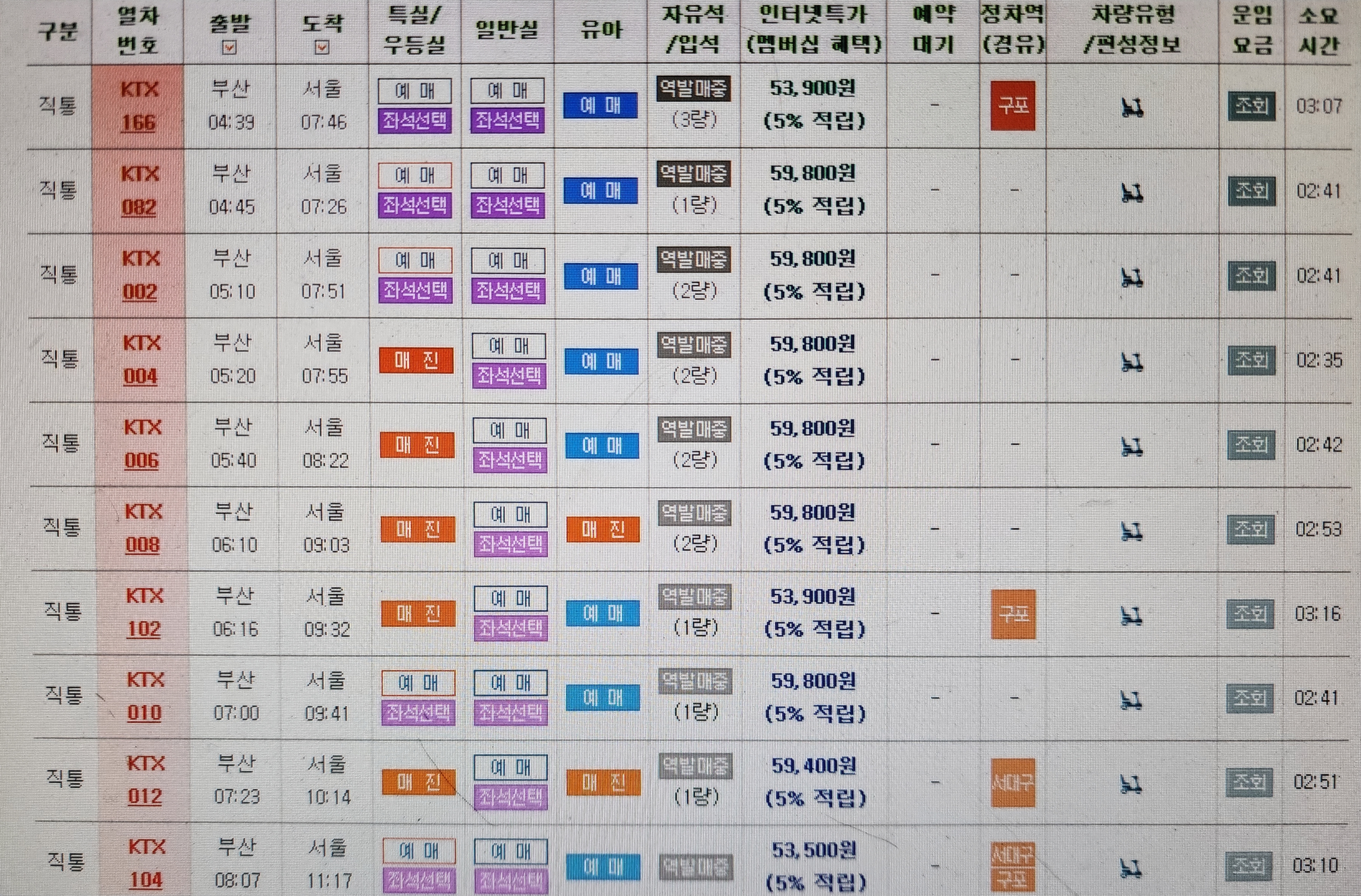Screen dimensions: 1361x896
Task: Click the orange 서대구 stopover badge for KTX 012
Action: coord(1013,782)
